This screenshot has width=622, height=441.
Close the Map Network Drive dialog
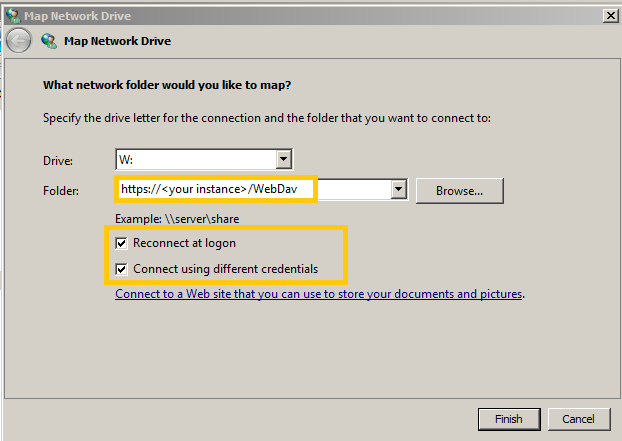point(609,14)
